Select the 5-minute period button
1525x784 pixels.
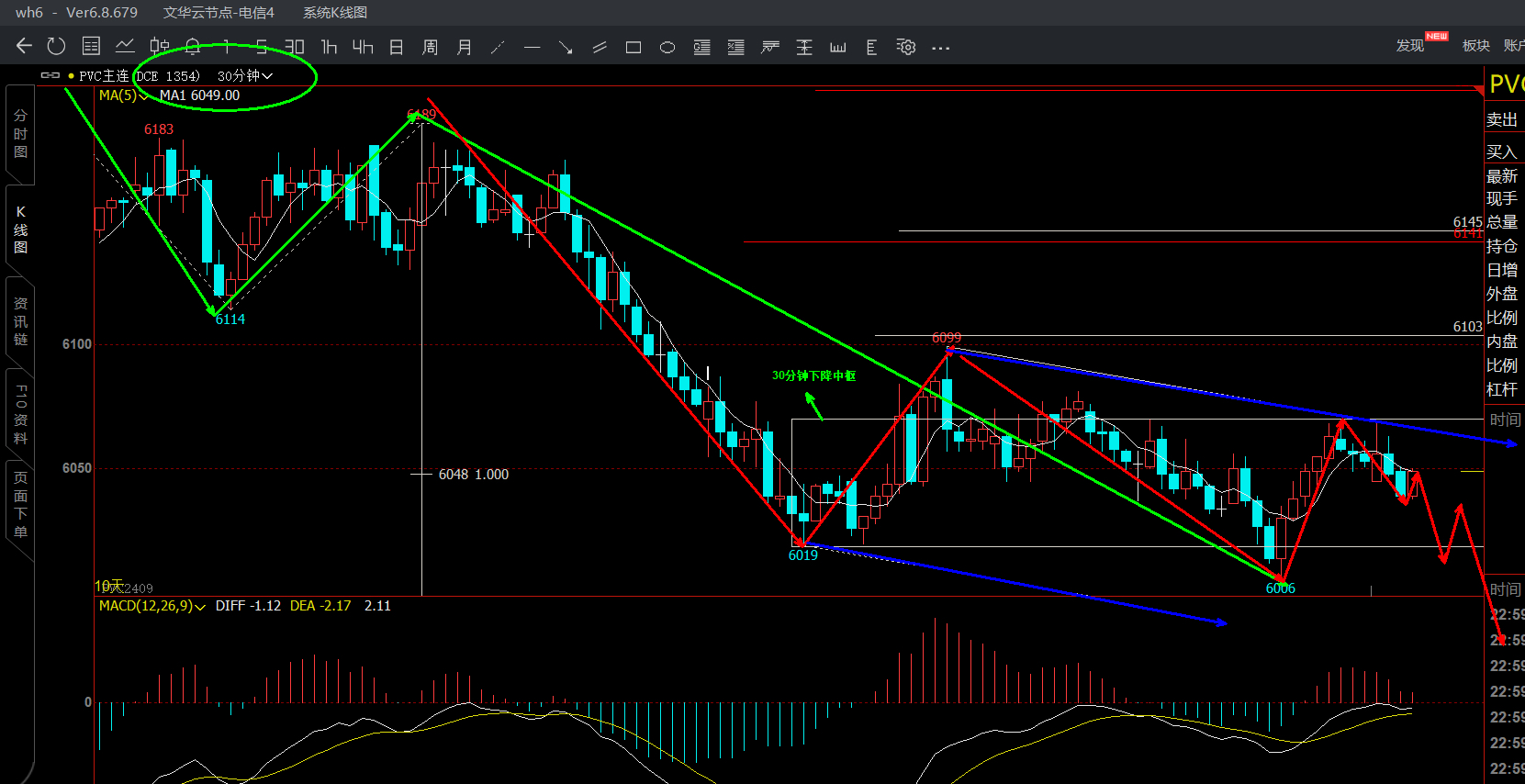point(262,46)
